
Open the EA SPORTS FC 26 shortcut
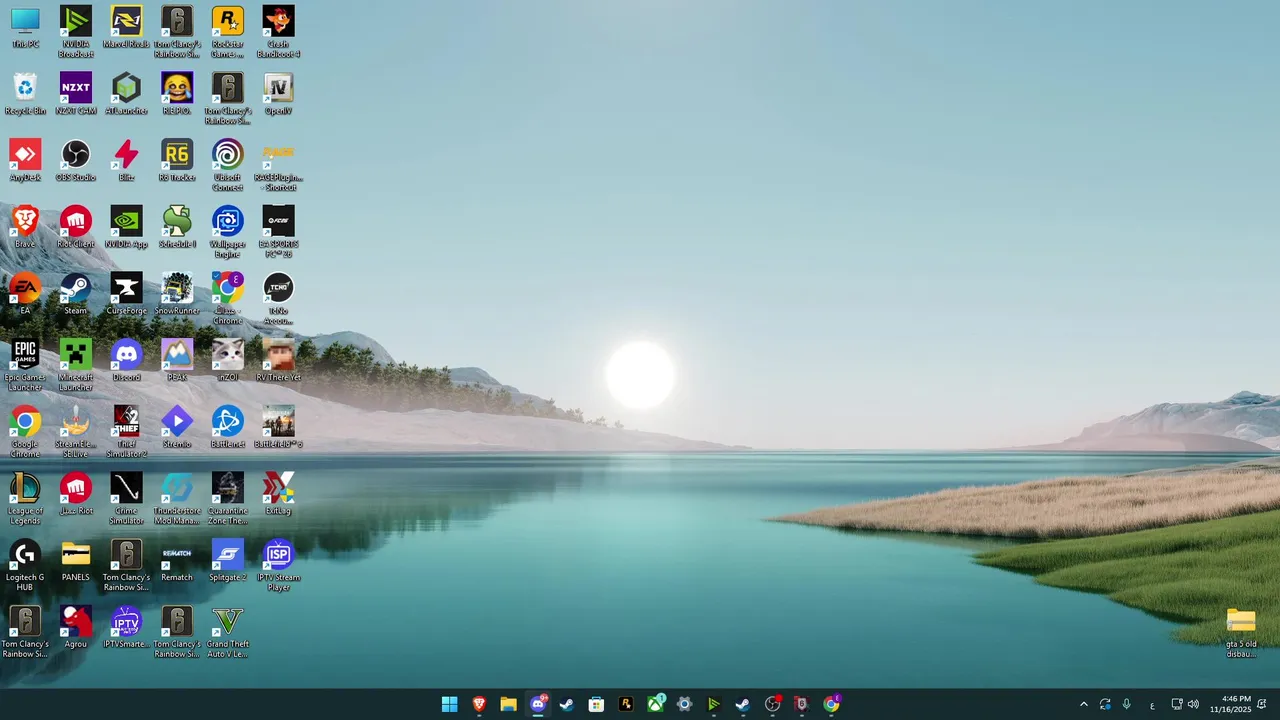pos(278,233)
